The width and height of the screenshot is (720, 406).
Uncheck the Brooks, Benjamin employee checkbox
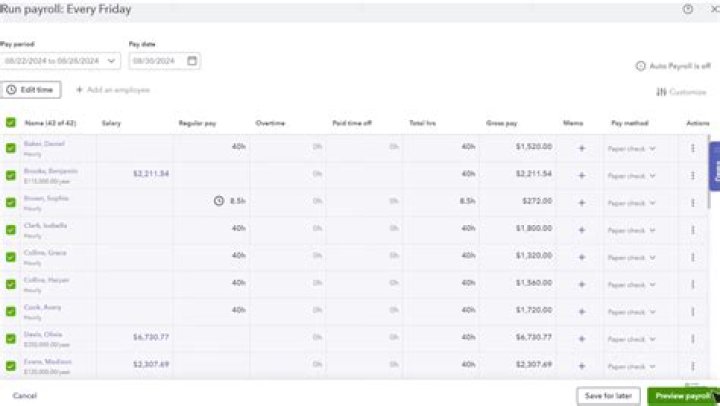[11, 175]
